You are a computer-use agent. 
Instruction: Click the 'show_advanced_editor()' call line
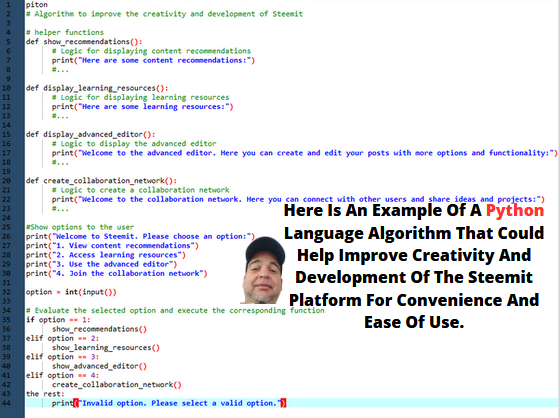point(99,366)
